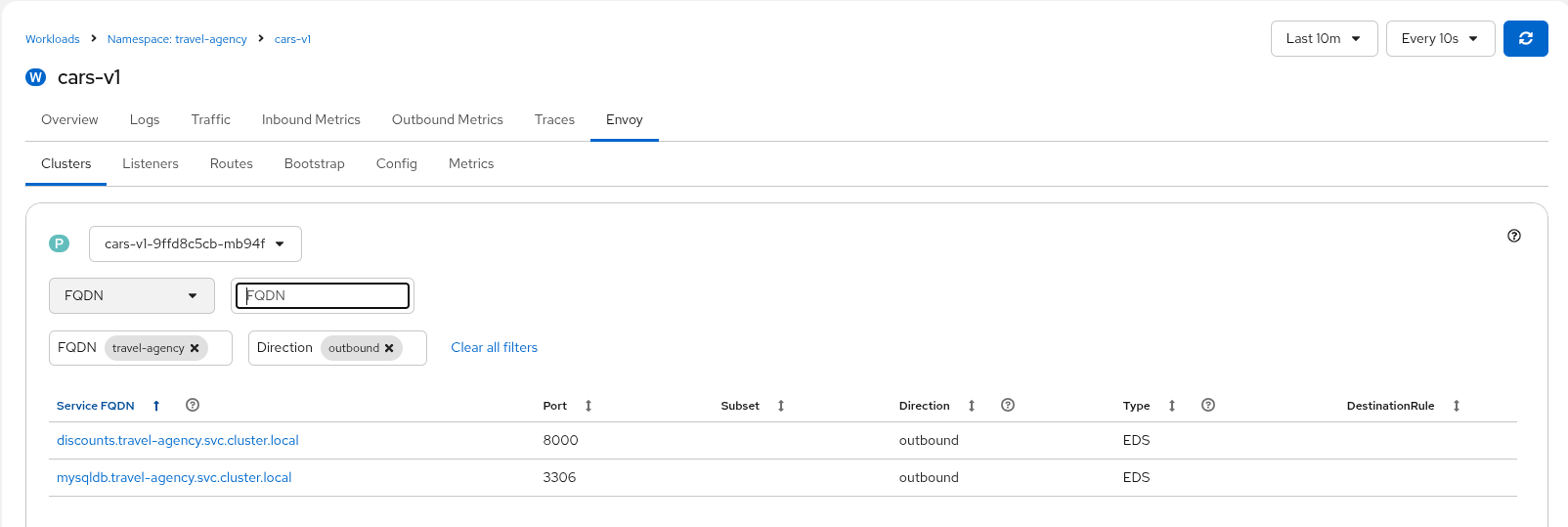This screenshot has width=1568, height=527.
Task: Click Clear all filters link
Action: coord(495,347)
